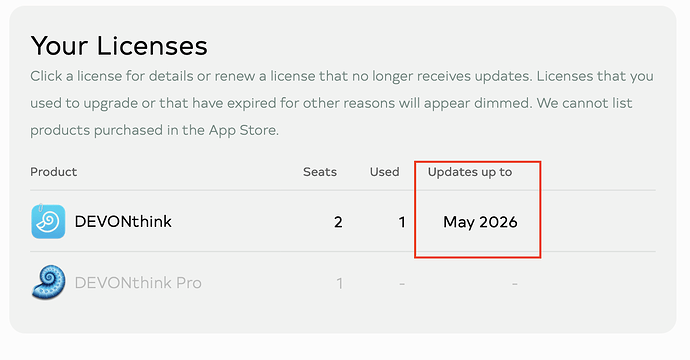The image size is (690, 360).
Task: Click the Your Licenses heading
Action: [x=119, y=46]
